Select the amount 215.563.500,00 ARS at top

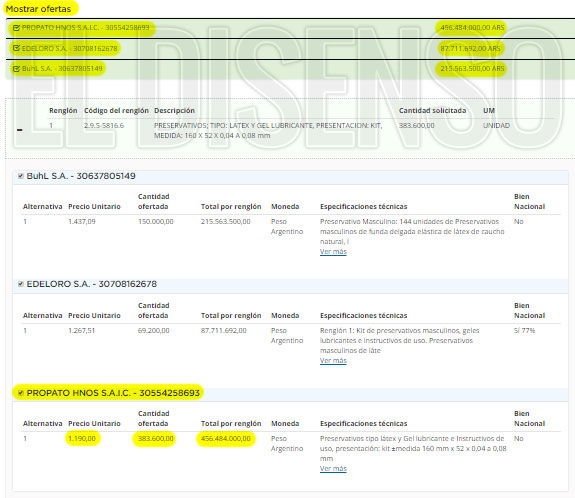click(x=472, y=69)
